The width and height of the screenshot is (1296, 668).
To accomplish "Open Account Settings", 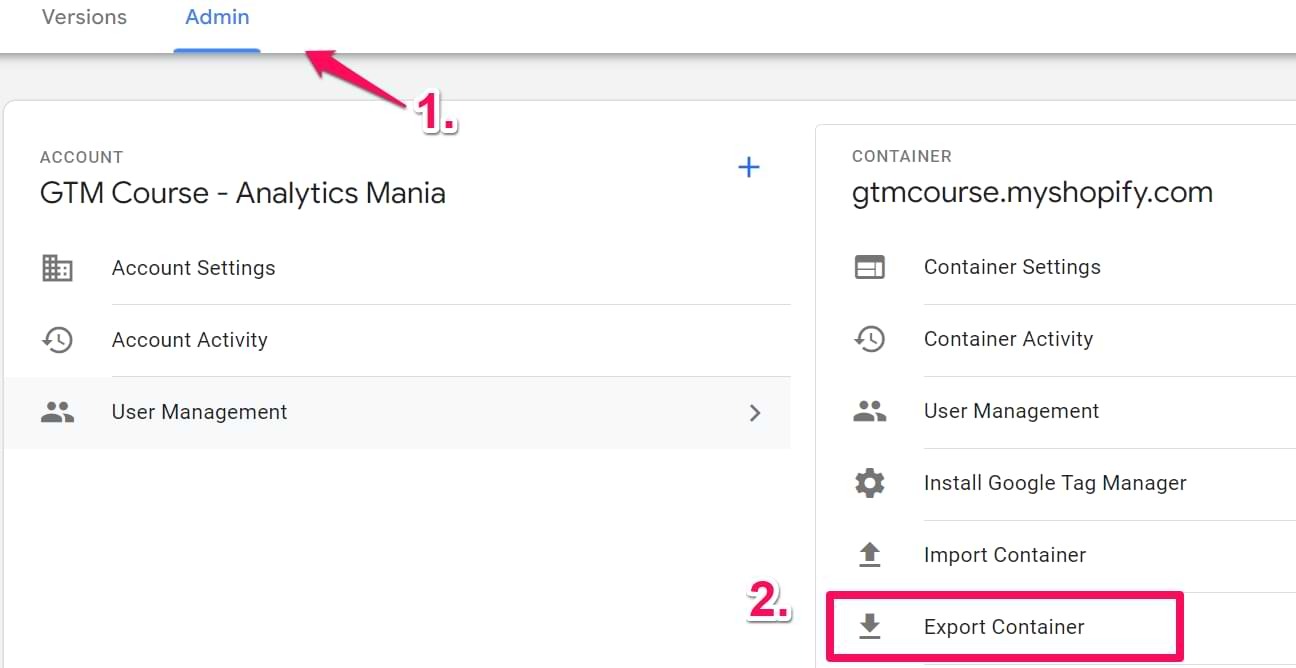I will pyautogui.click(x=193, y=268).
